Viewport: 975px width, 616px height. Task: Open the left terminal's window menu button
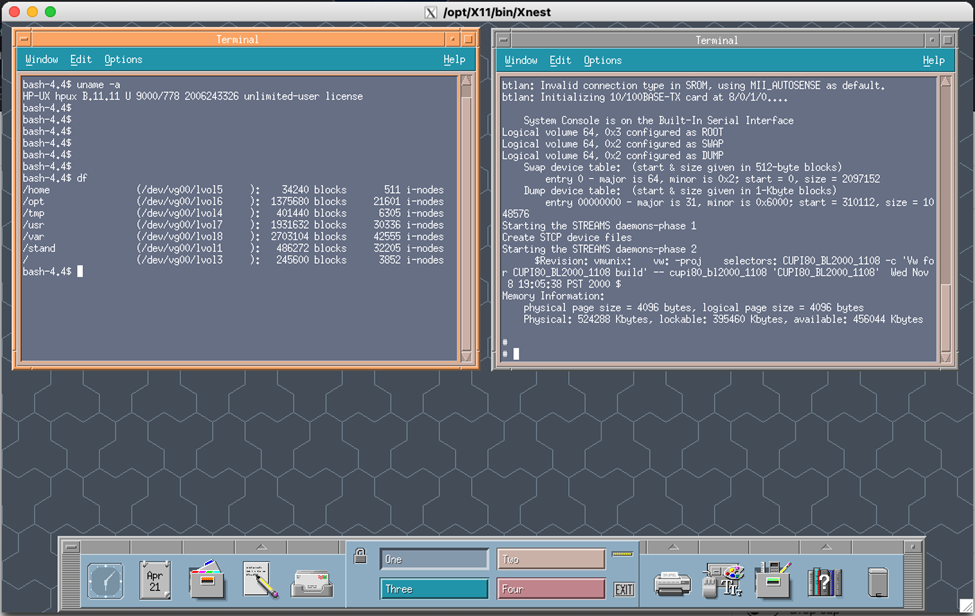coord(25,39)
